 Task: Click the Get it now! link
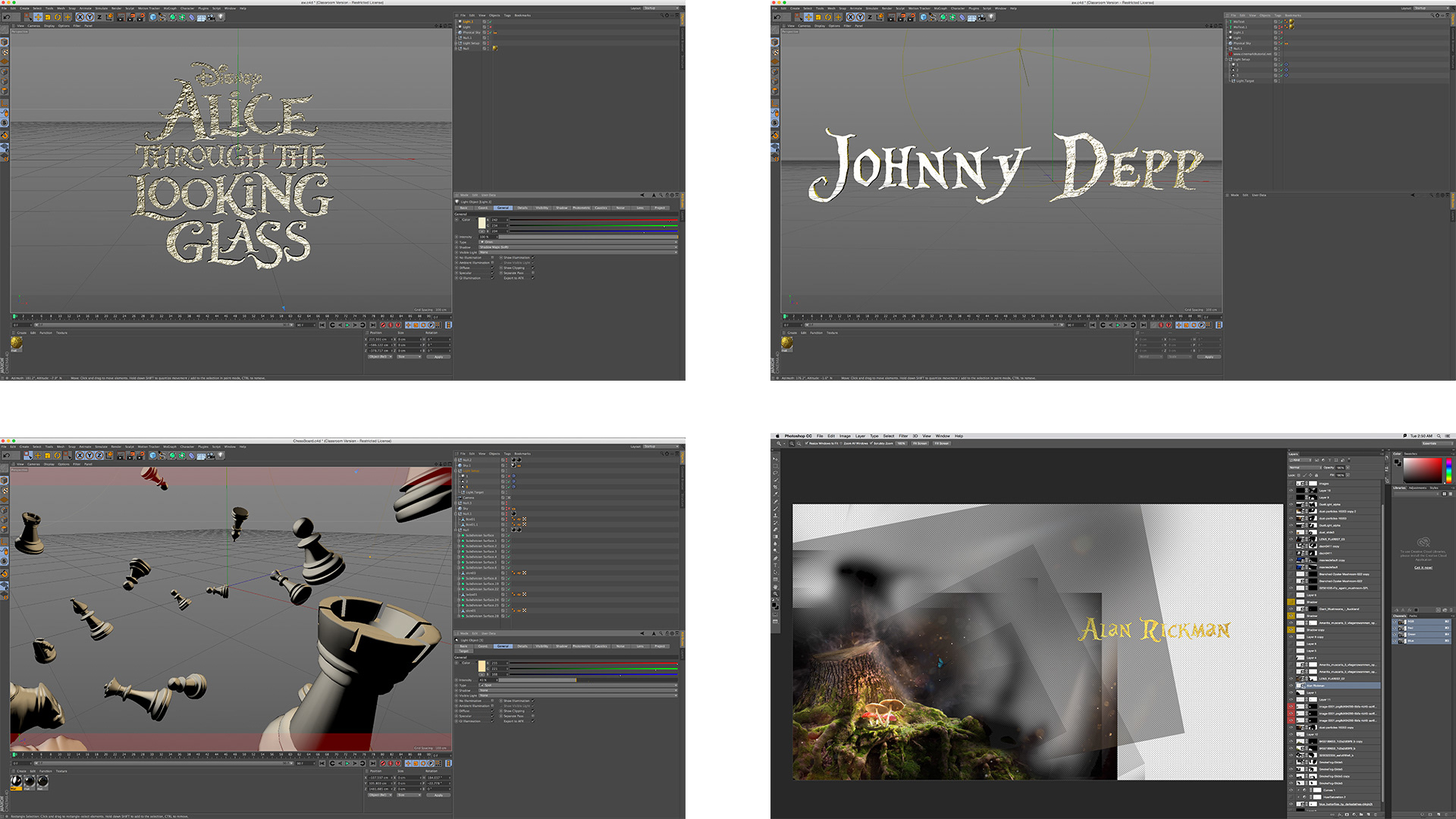tap(1423, 567)
